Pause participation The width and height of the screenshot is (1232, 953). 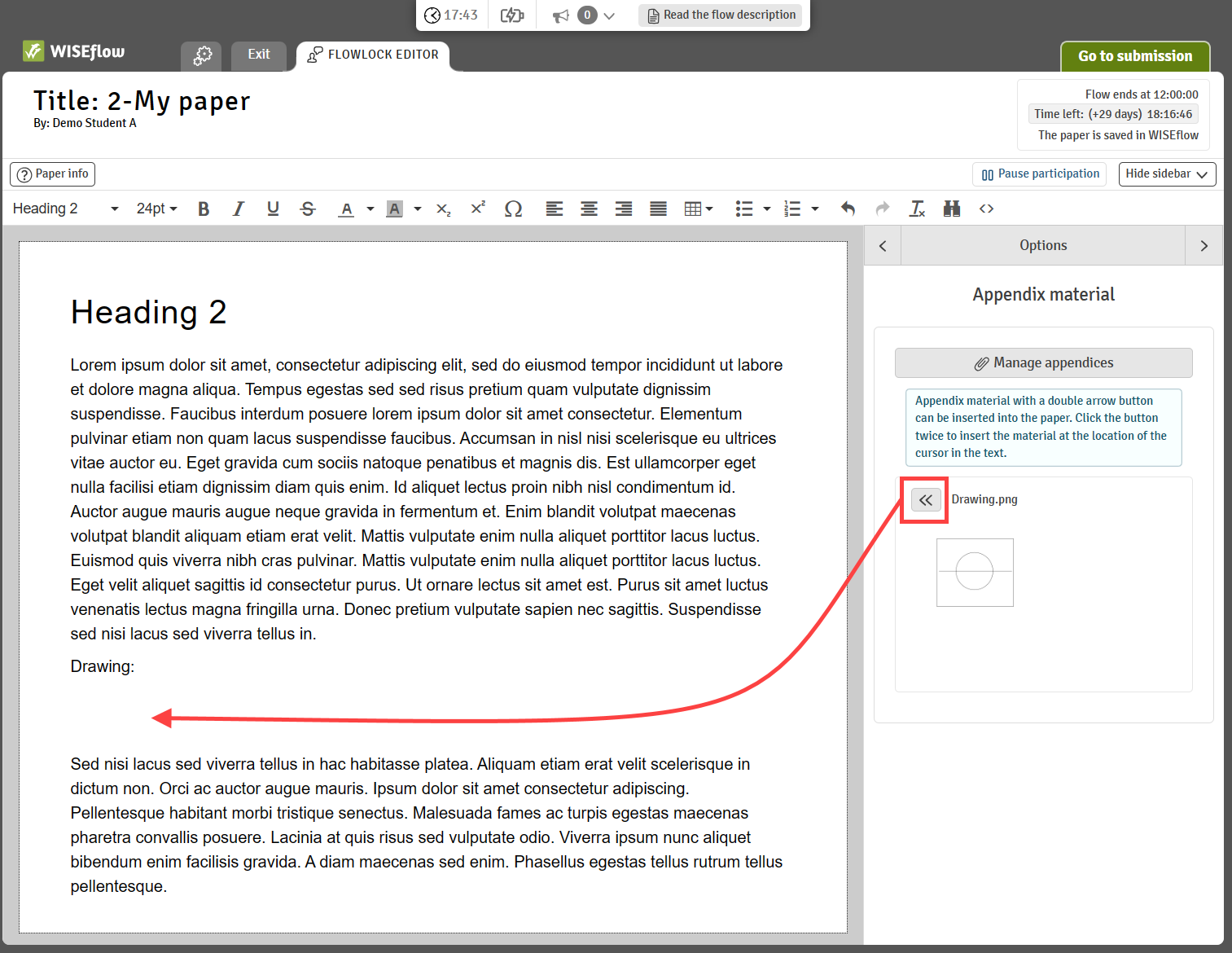click(x=1040, y=174)
